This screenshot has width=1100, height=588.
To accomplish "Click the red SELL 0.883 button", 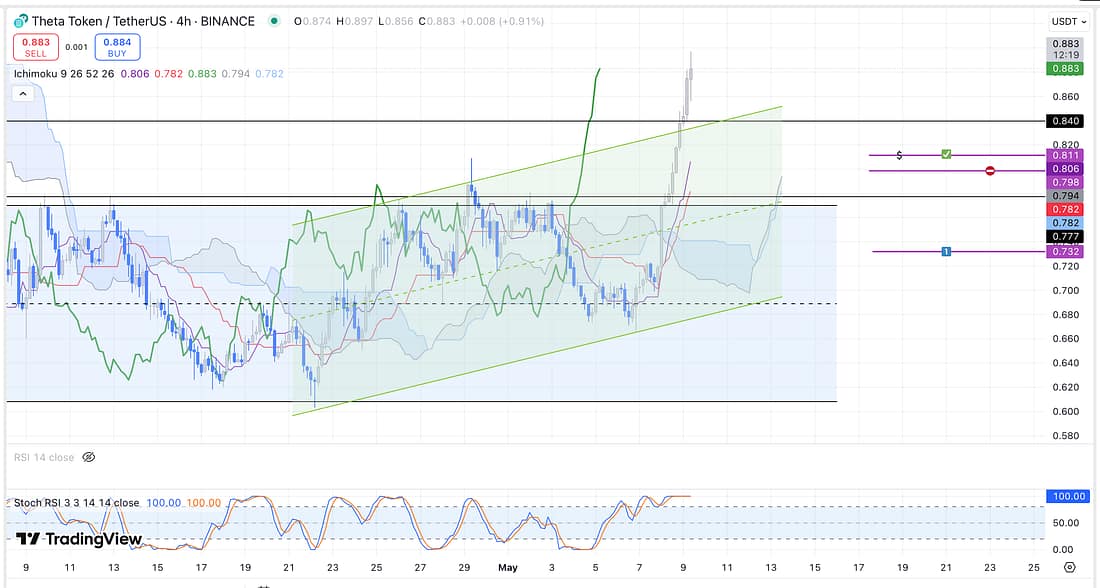I will (x=36, y=47).
